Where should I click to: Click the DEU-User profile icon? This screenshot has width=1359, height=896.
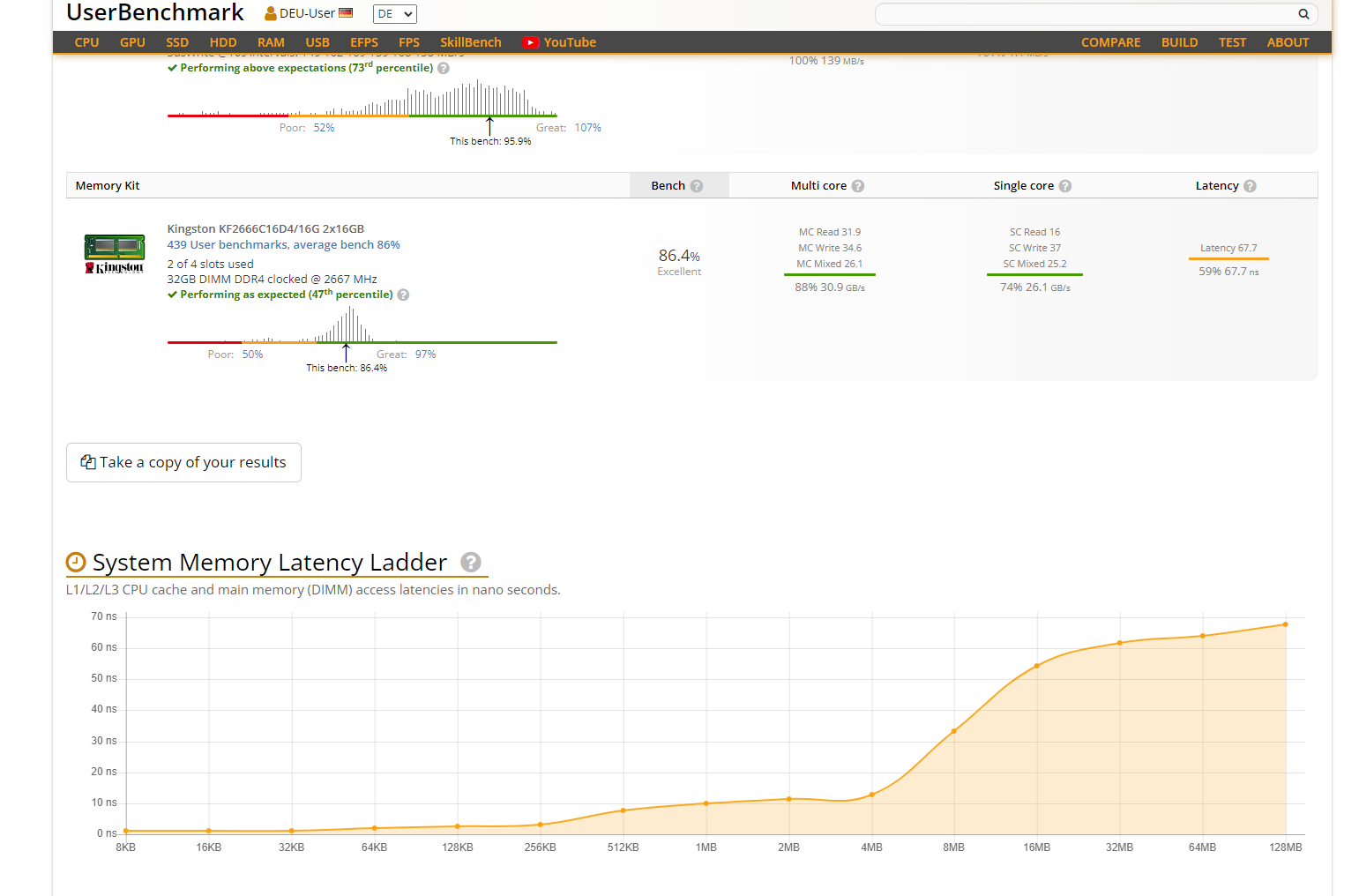point(271,14)
